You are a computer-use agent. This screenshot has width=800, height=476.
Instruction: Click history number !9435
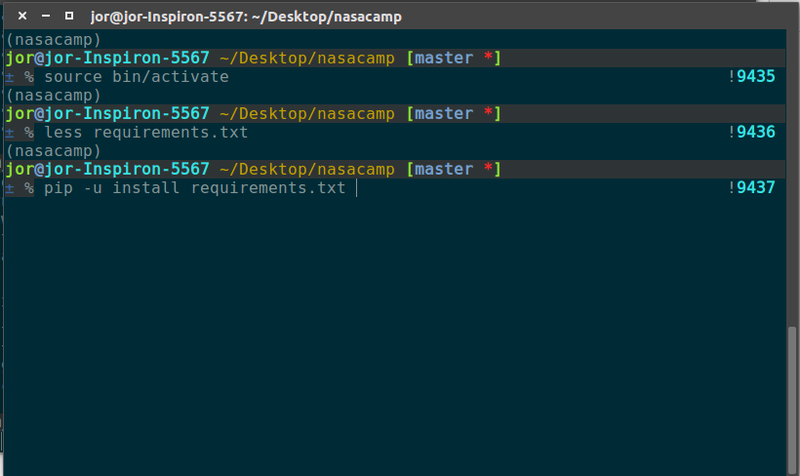(x=752, y=77)
